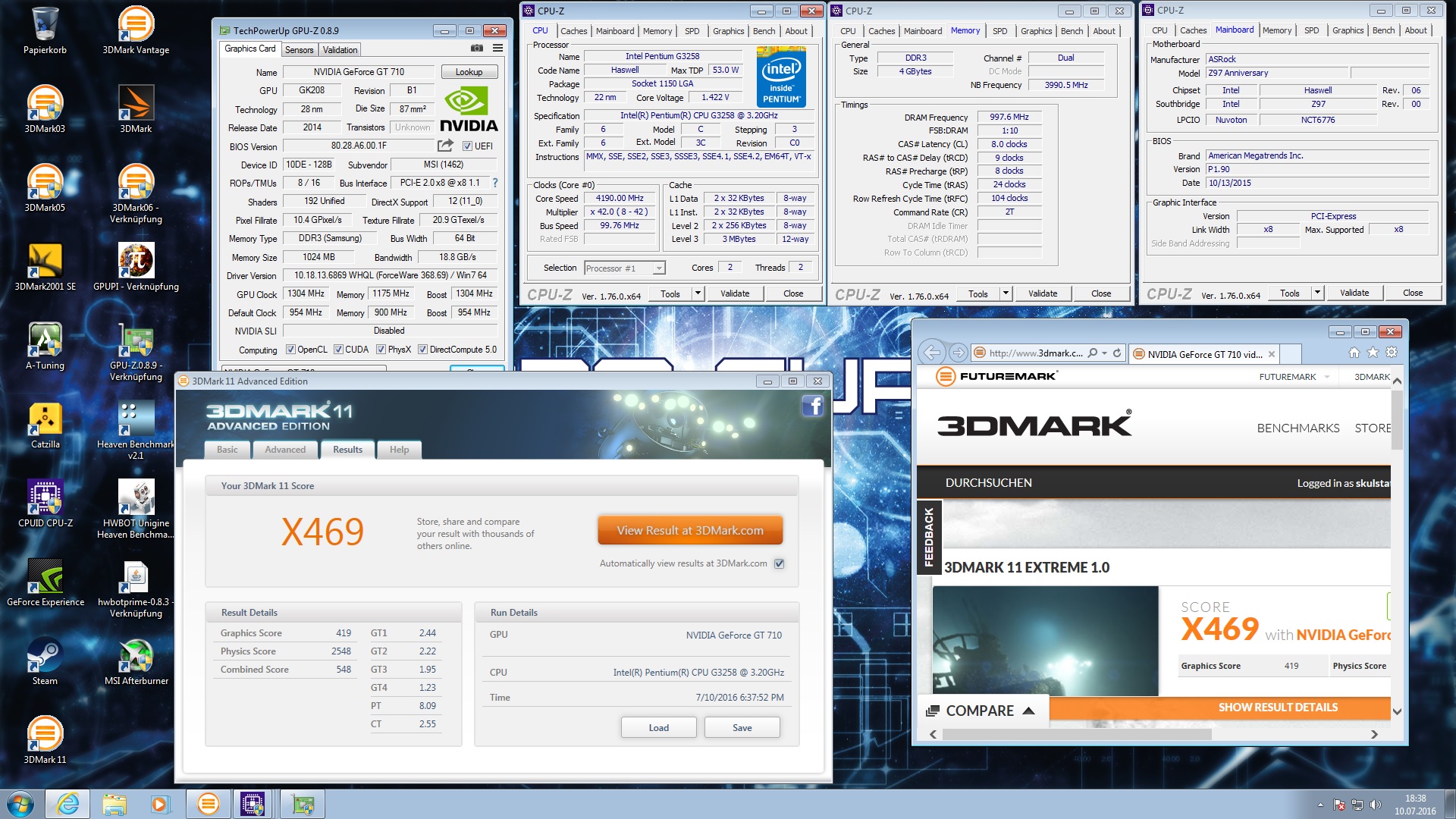Viewport: 1456px width, 819px height.
Task: Open Caches tab in first CPU-Z window
Action: 573,31
